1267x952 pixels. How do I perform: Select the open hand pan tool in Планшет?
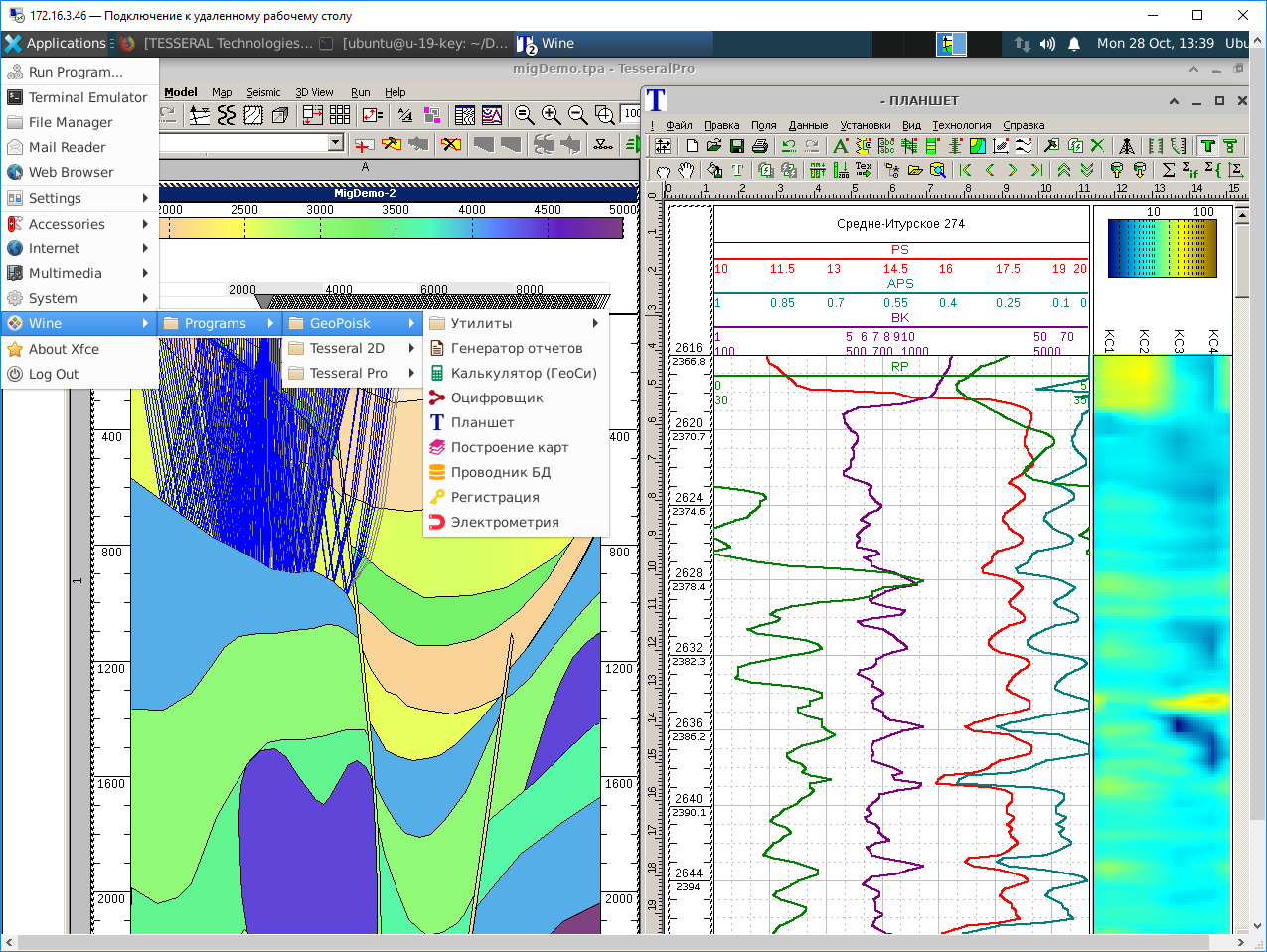(x=686, y=170)
